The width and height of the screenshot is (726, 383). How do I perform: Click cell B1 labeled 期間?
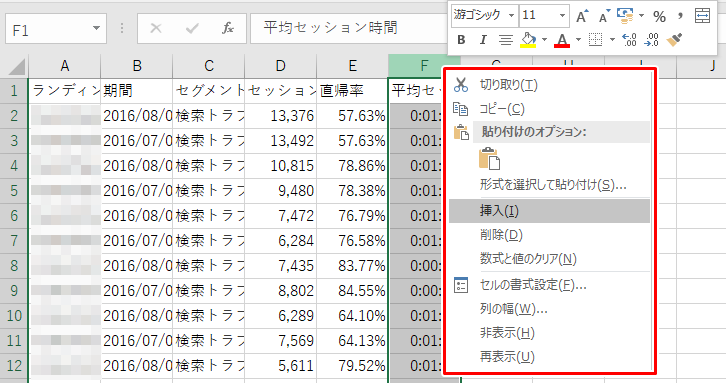pos(137,91)
